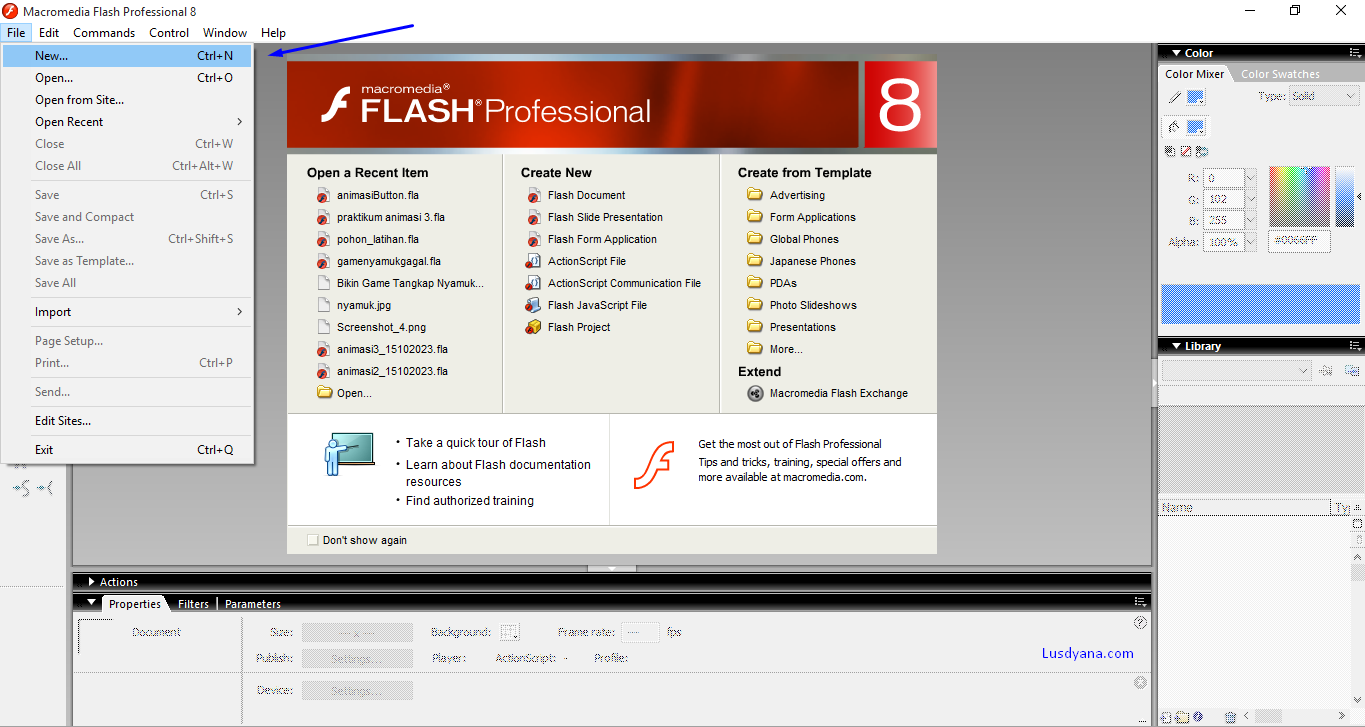Open Macromedia Flash Exchange

(828, 393)
